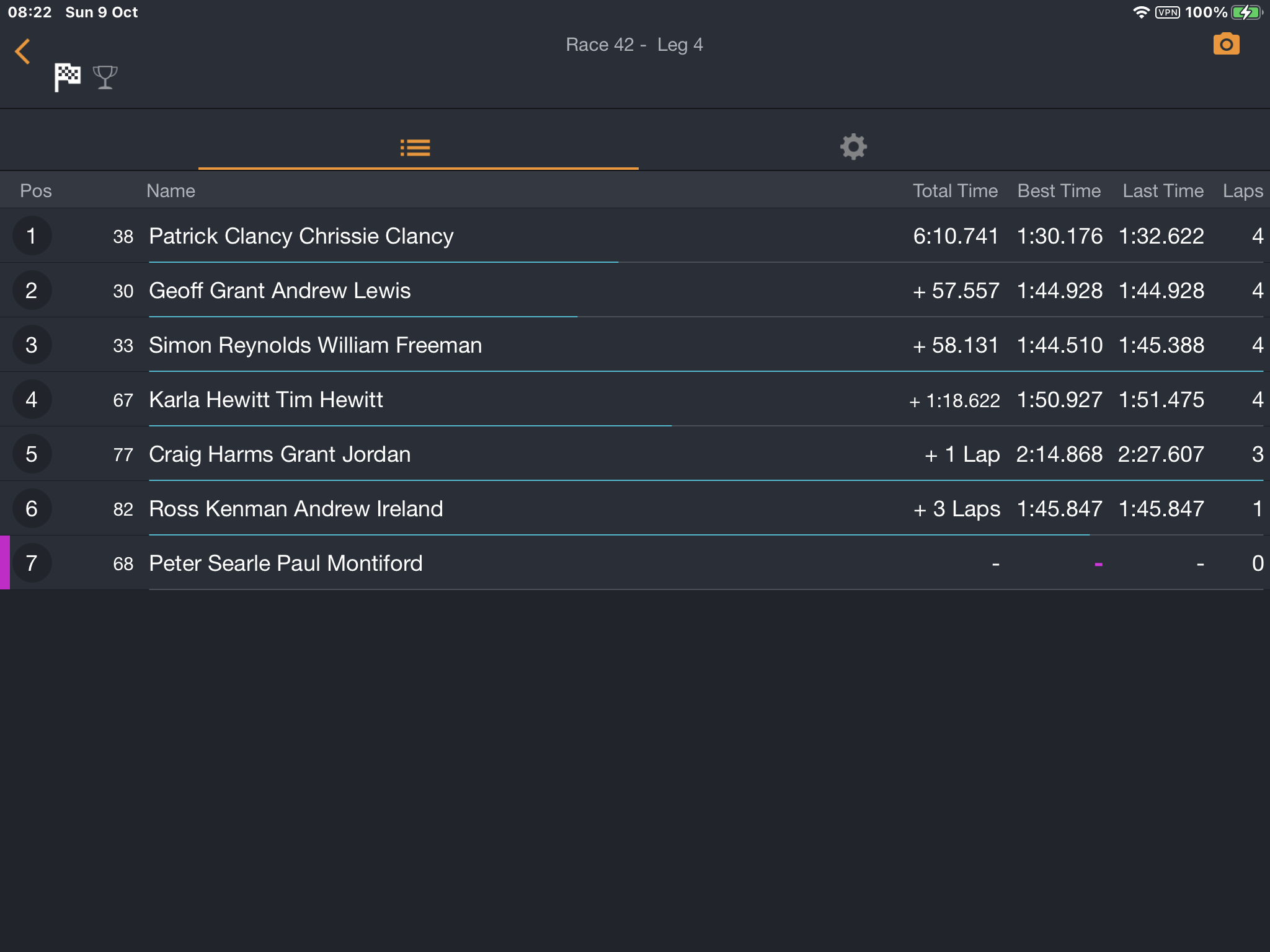The height and width of the screenshot is (952, 1270).
Task: Select the Name column header
Action: pyautogui.click(x=171, y=191)
